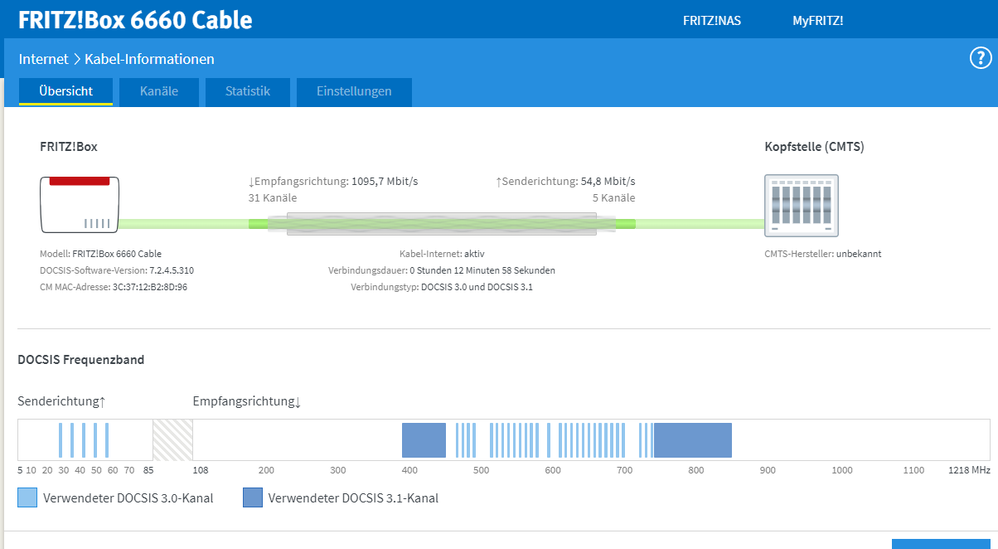
Task: Click the FRITZ!Box router device image
Action: pyautogui.click(x=80, y=205)
